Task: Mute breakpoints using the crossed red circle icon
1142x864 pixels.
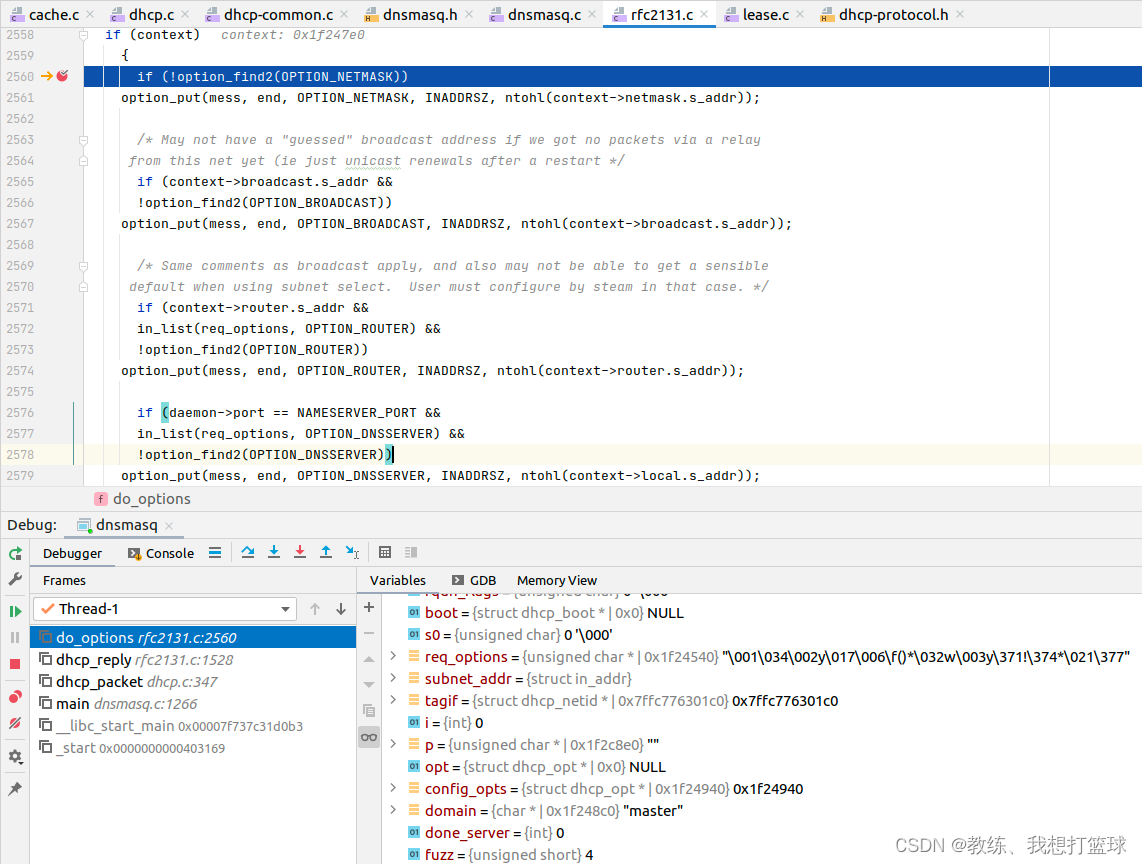Action: (14, 723)
